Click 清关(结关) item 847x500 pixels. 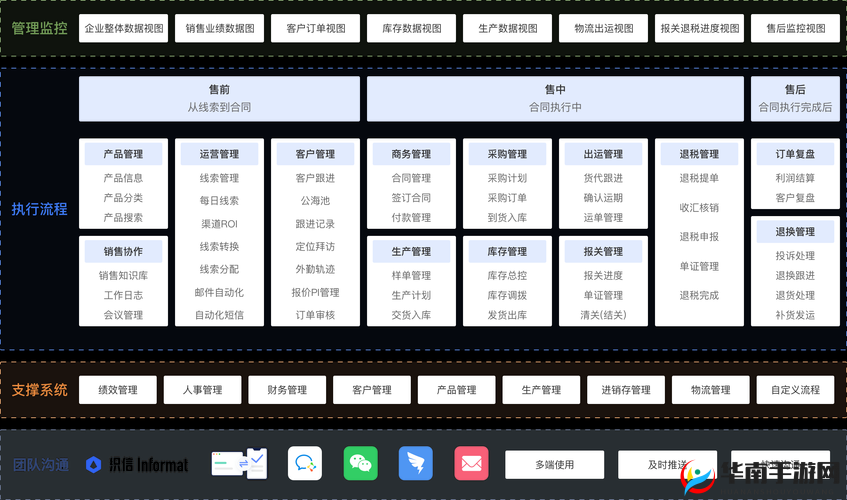pos(603,315)
